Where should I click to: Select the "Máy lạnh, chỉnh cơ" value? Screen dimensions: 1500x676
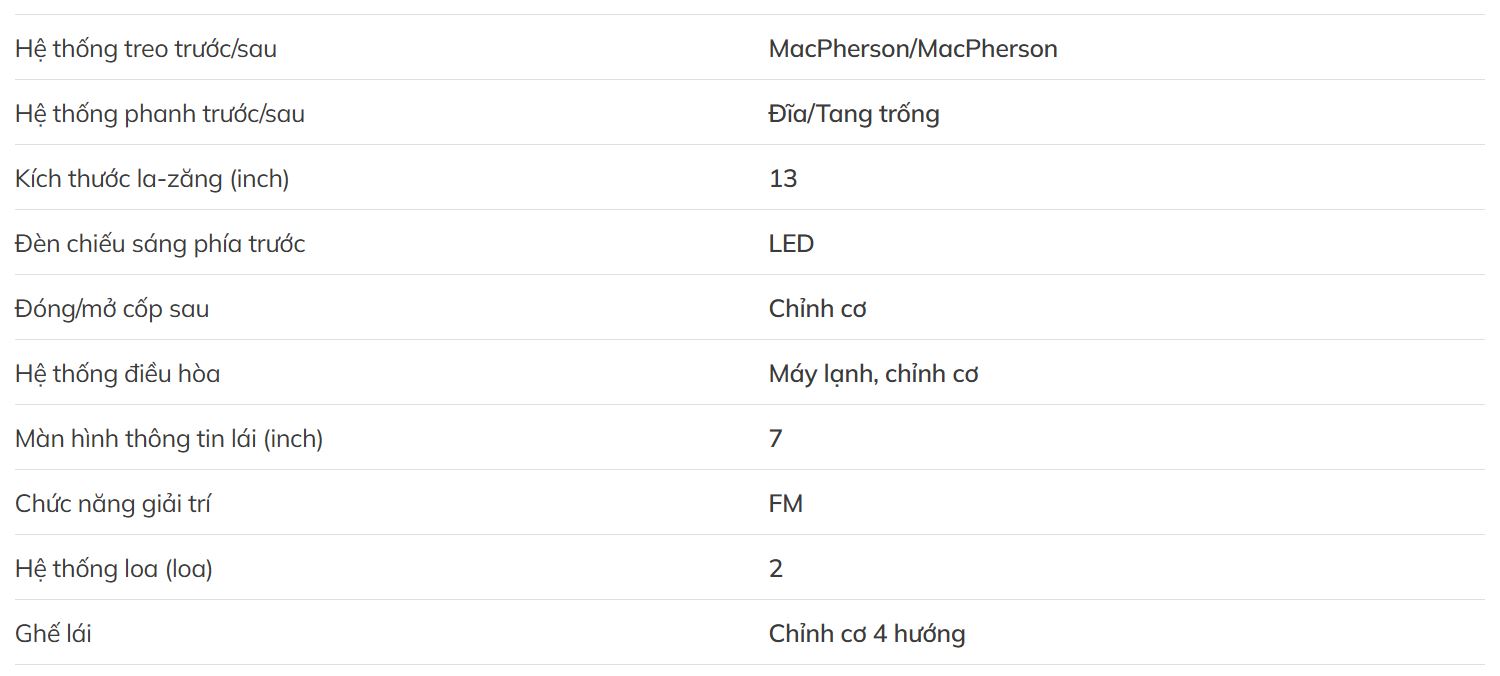pos(873,374)
